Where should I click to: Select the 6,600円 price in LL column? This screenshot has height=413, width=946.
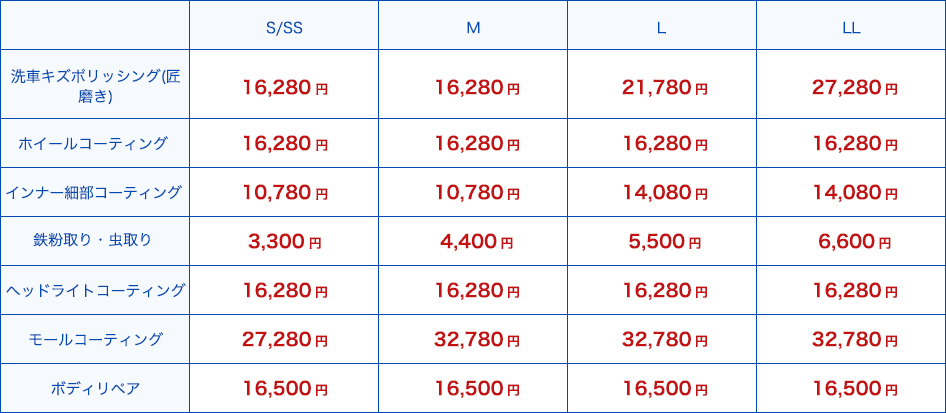click(x=854, y=242)
